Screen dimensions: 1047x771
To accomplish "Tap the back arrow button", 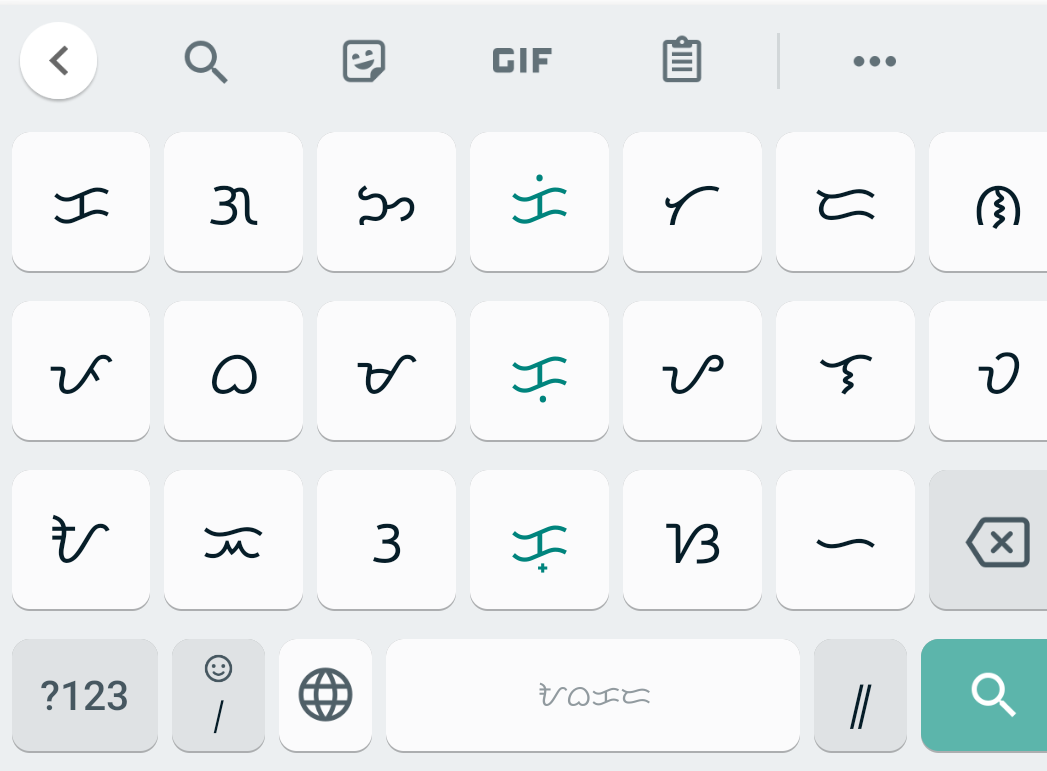I will tap(59, 61).
